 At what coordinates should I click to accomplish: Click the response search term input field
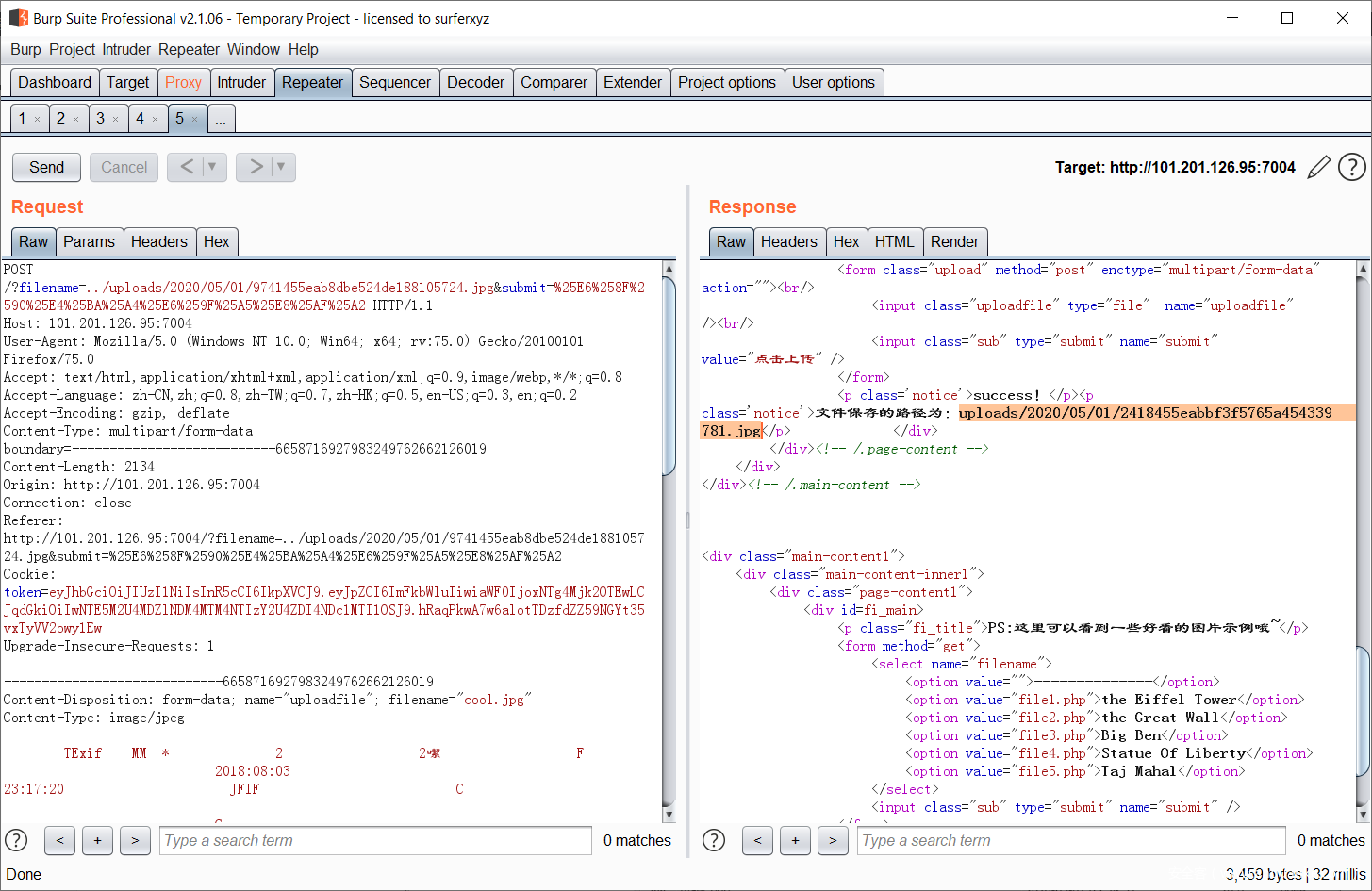click(1070, 840)
